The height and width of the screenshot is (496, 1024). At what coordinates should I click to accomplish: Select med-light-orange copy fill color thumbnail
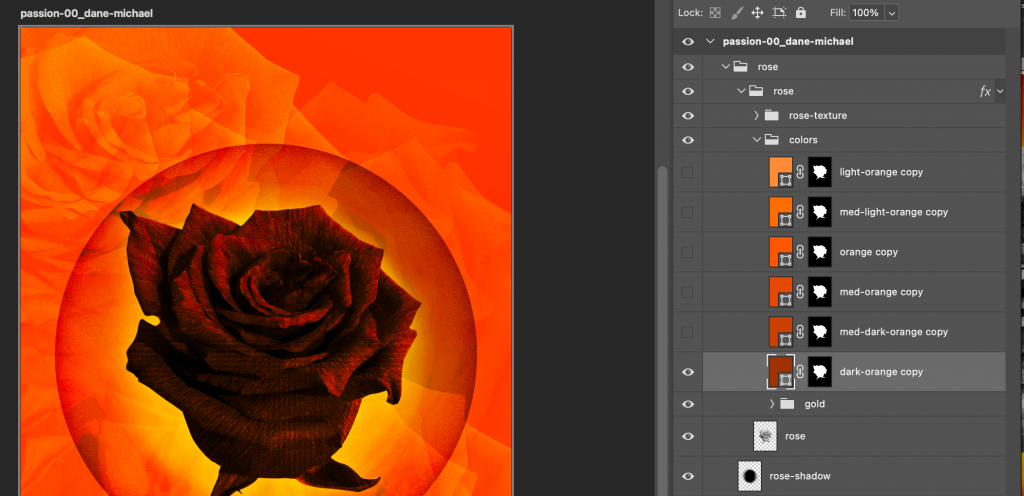pos(781,212)
